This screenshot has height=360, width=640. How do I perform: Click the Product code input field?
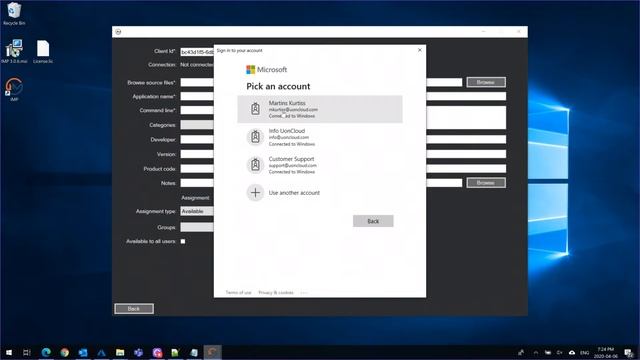343,169
